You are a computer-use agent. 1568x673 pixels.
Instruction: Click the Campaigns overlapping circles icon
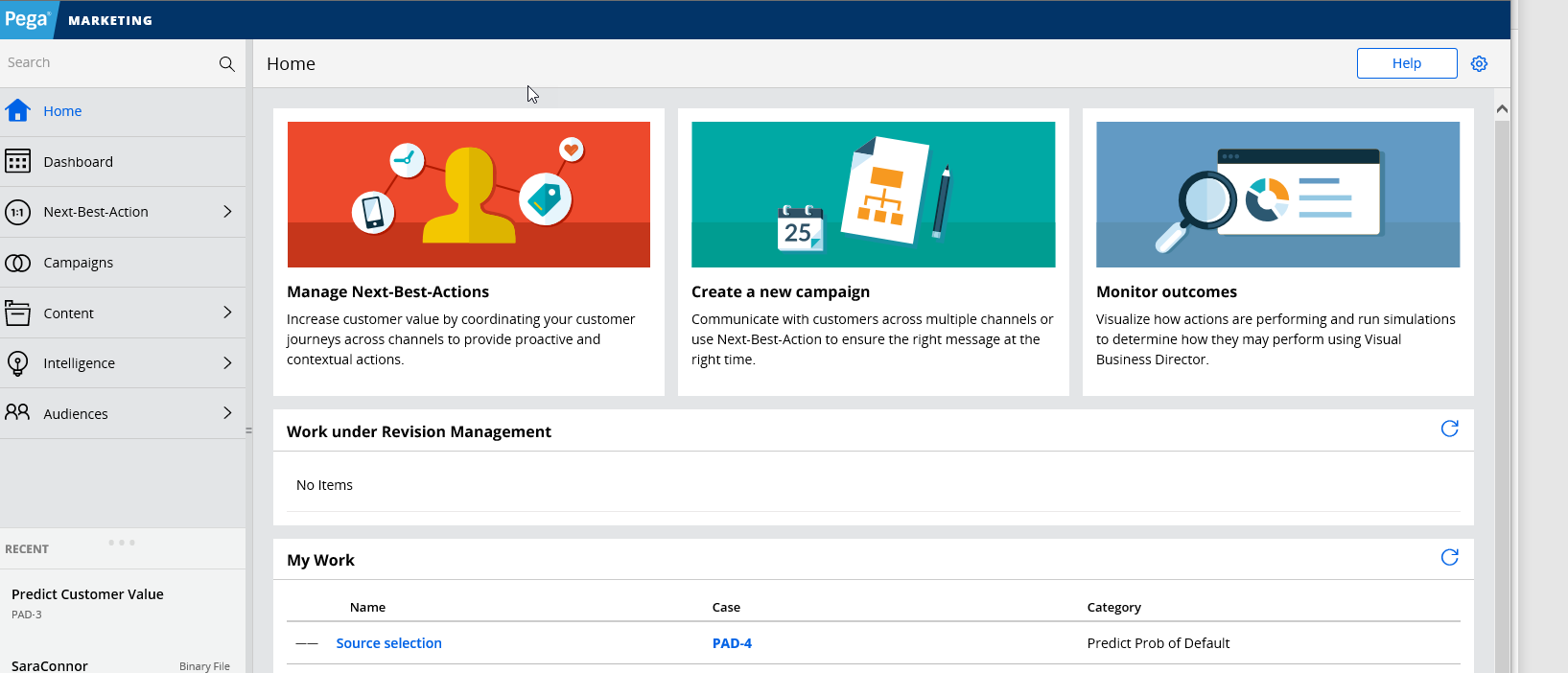coord(17,263)
